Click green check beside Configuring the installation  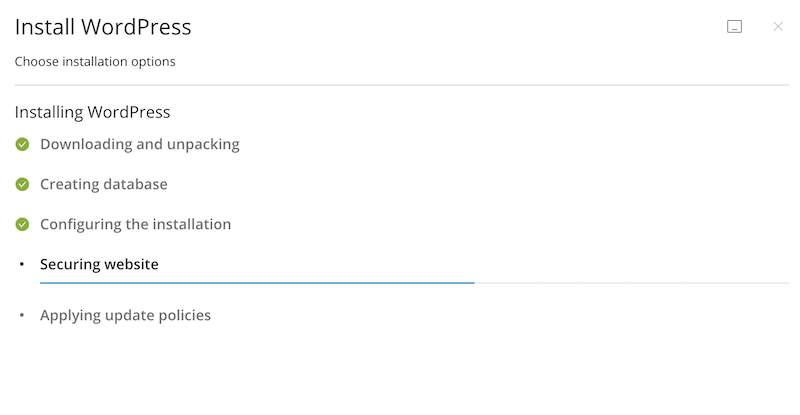pyautogui.click(x=22, y=224)
